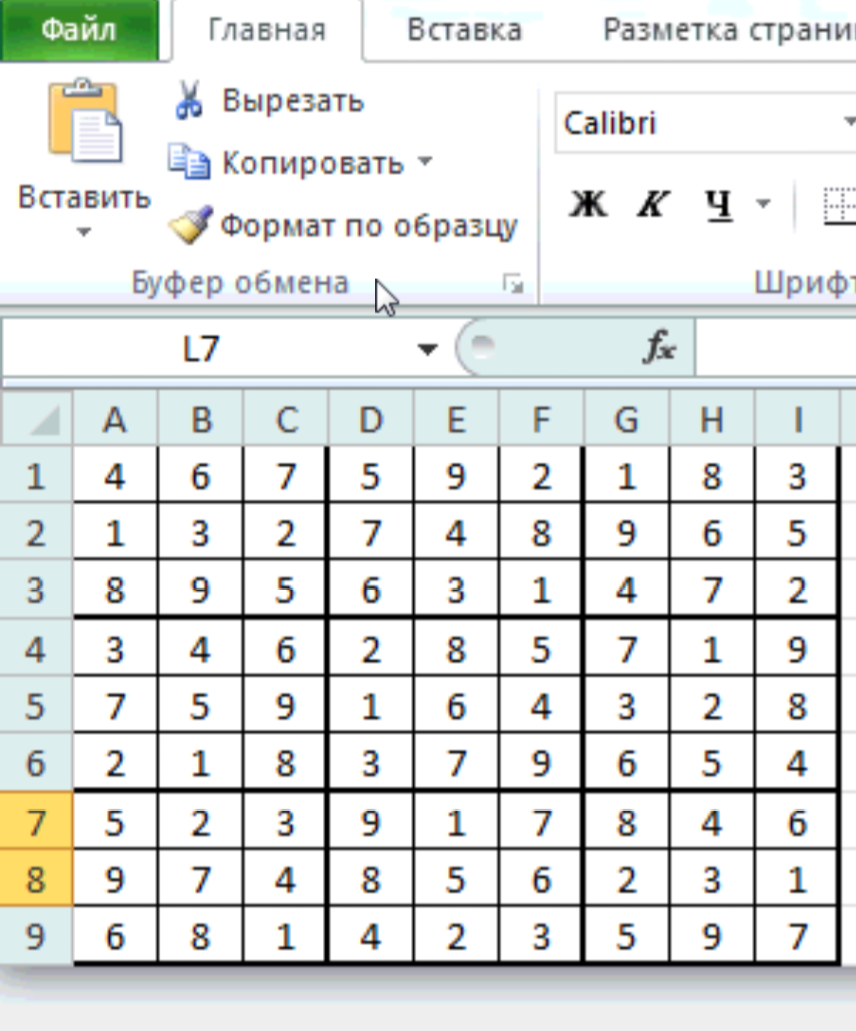Open the Разметка страницы ribbon tab
856x1031 pixels.
725,30
